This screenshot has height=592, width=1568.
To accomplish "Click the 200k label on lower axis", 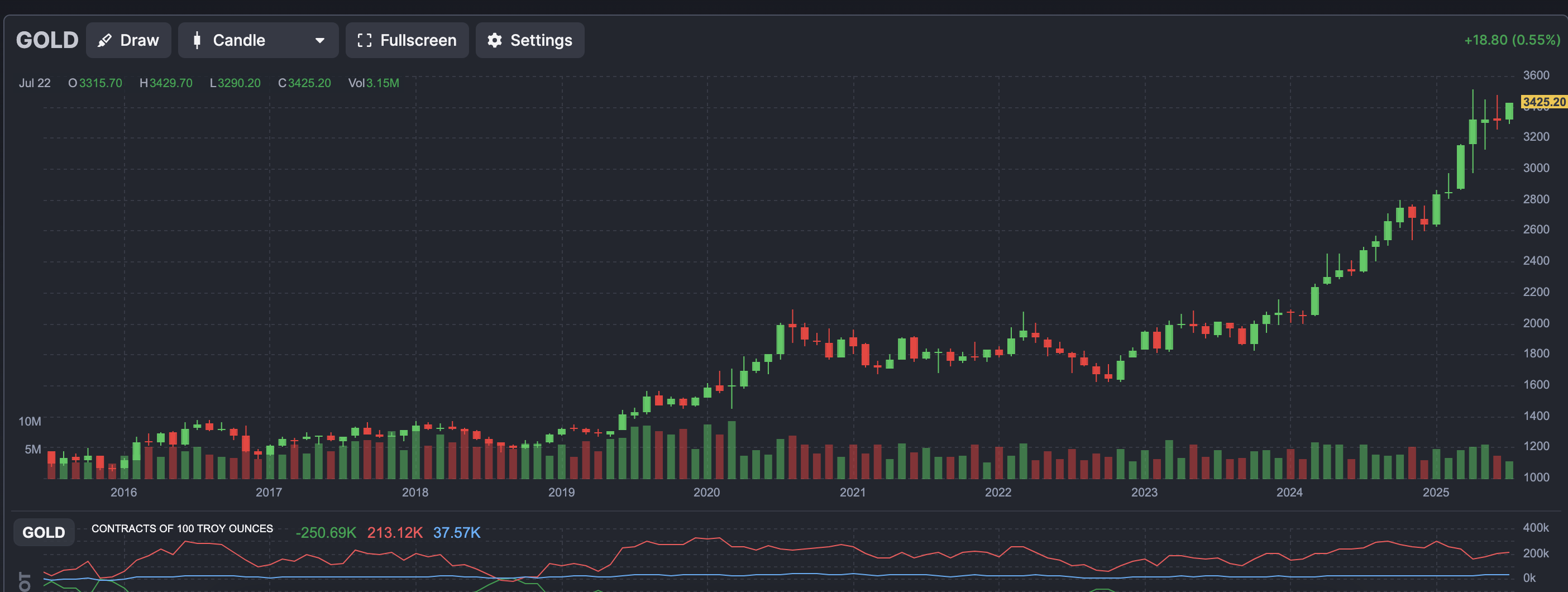I will coord(1536,553).
